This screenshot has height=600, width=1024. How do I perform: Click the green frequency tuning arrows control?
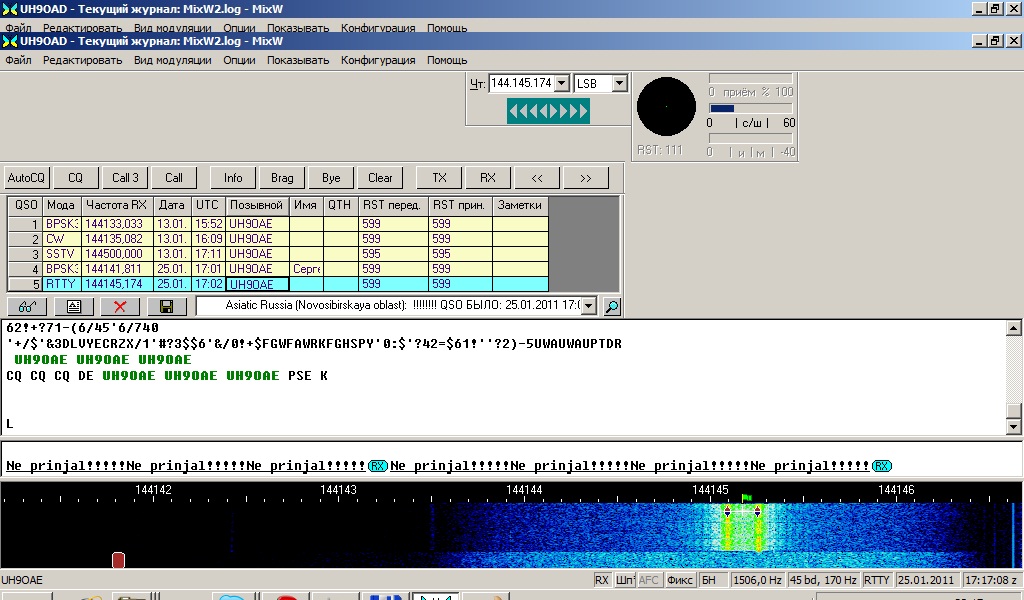click(x=548, y=111)
